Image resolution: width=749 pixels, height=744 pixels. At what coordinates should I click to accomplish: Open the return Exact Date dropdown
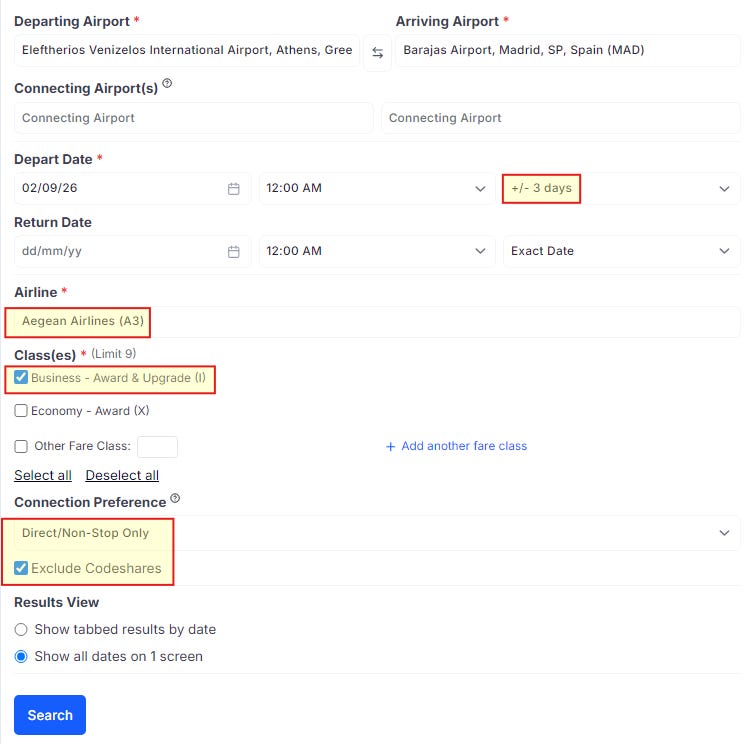pyautogui.click(x=621, y=251)
